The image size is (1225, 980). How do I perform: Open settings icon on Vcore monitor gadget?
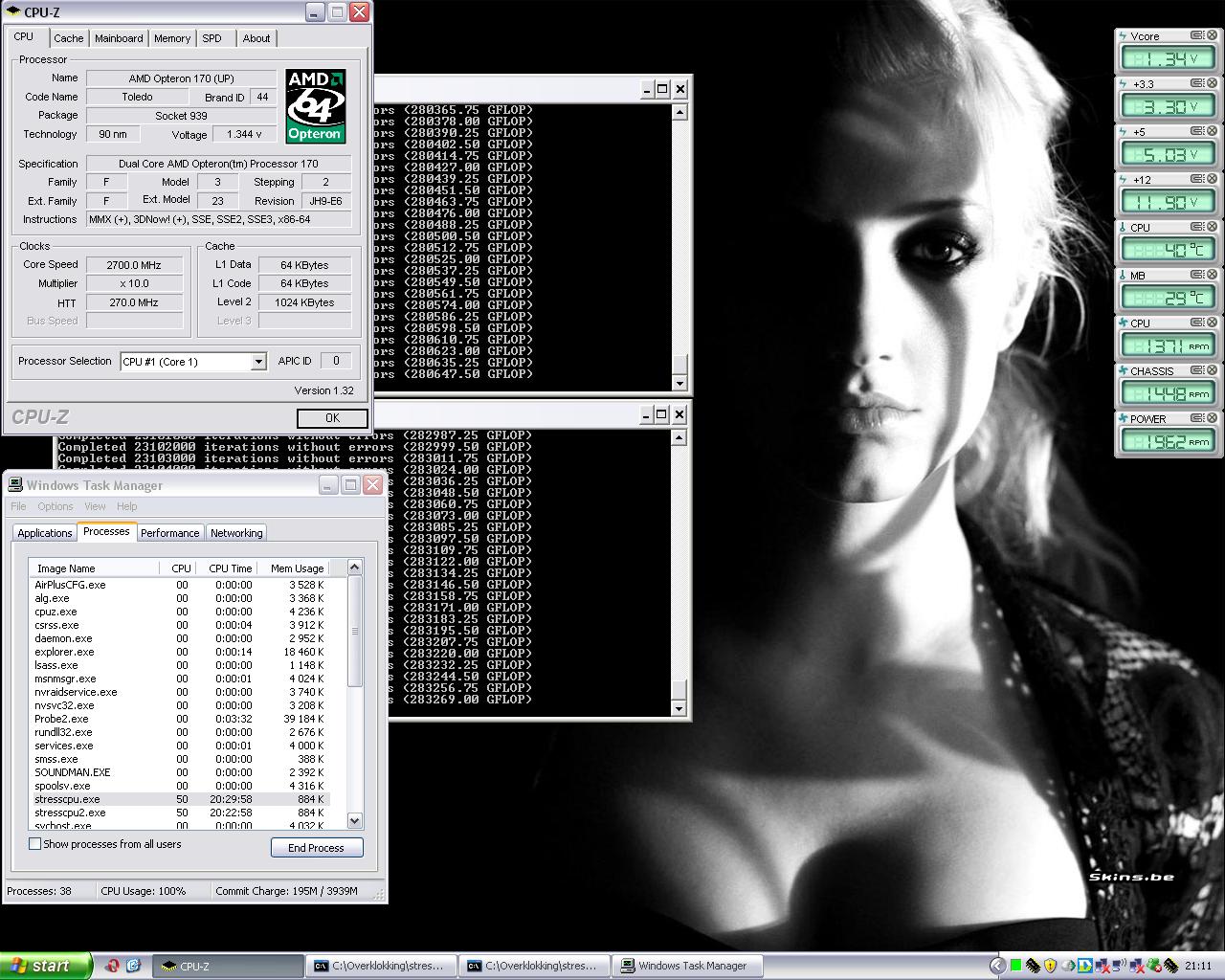tap(1196, 35)
